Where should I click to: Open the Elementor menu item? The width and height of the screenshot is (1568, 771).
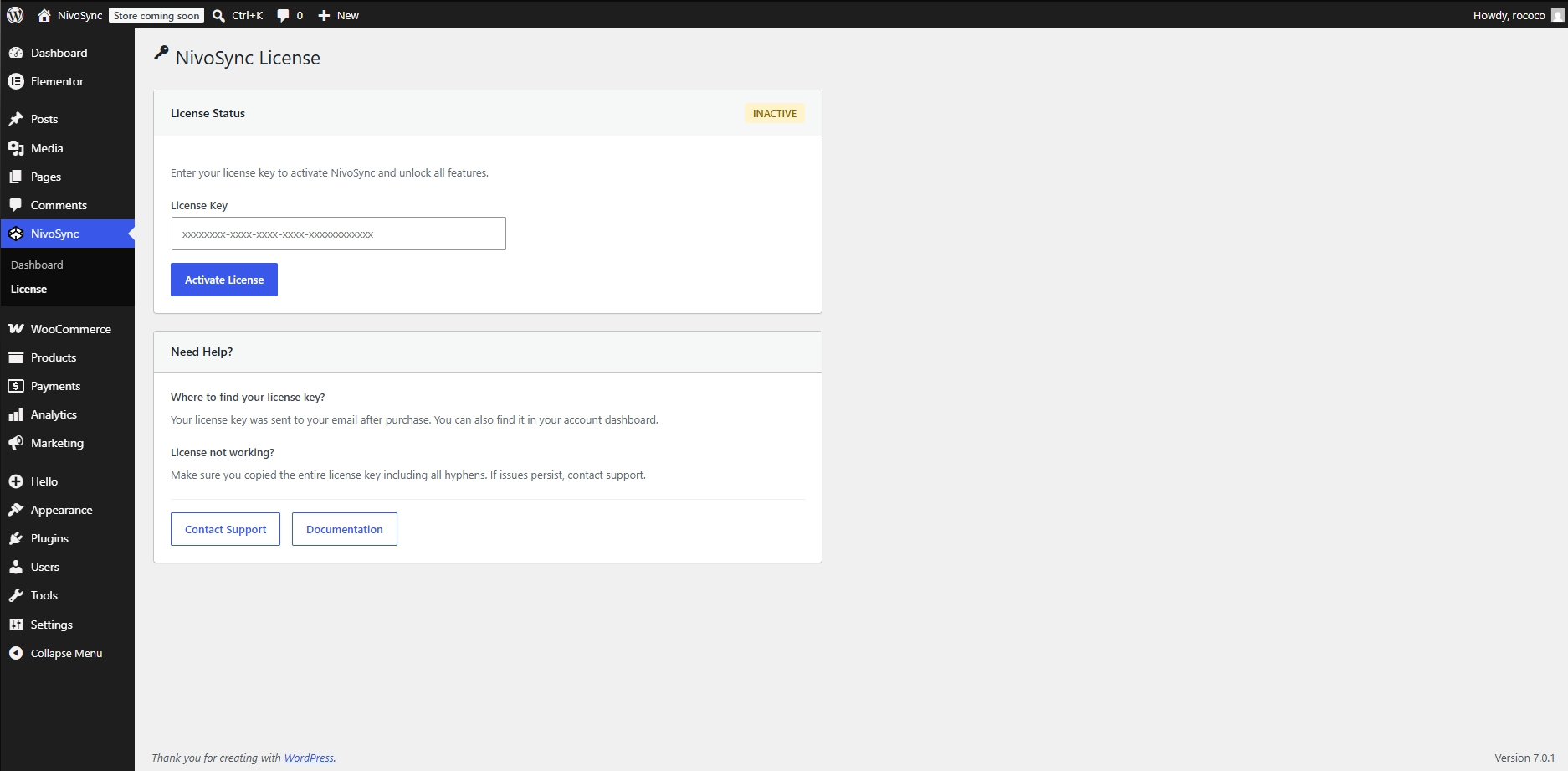point(67,81)
